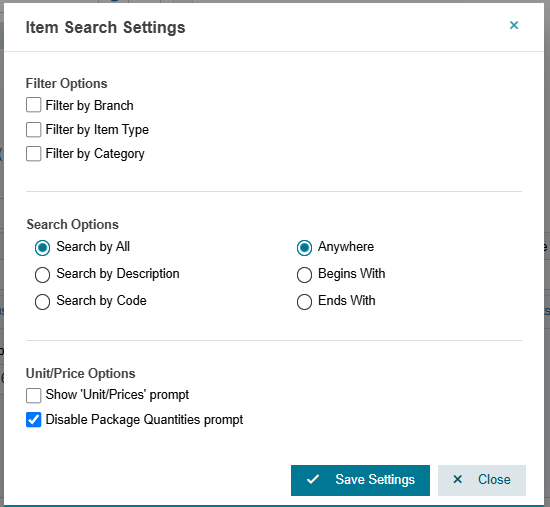
Task: Choose the Ends With radio option
Action: coord(304,302)
